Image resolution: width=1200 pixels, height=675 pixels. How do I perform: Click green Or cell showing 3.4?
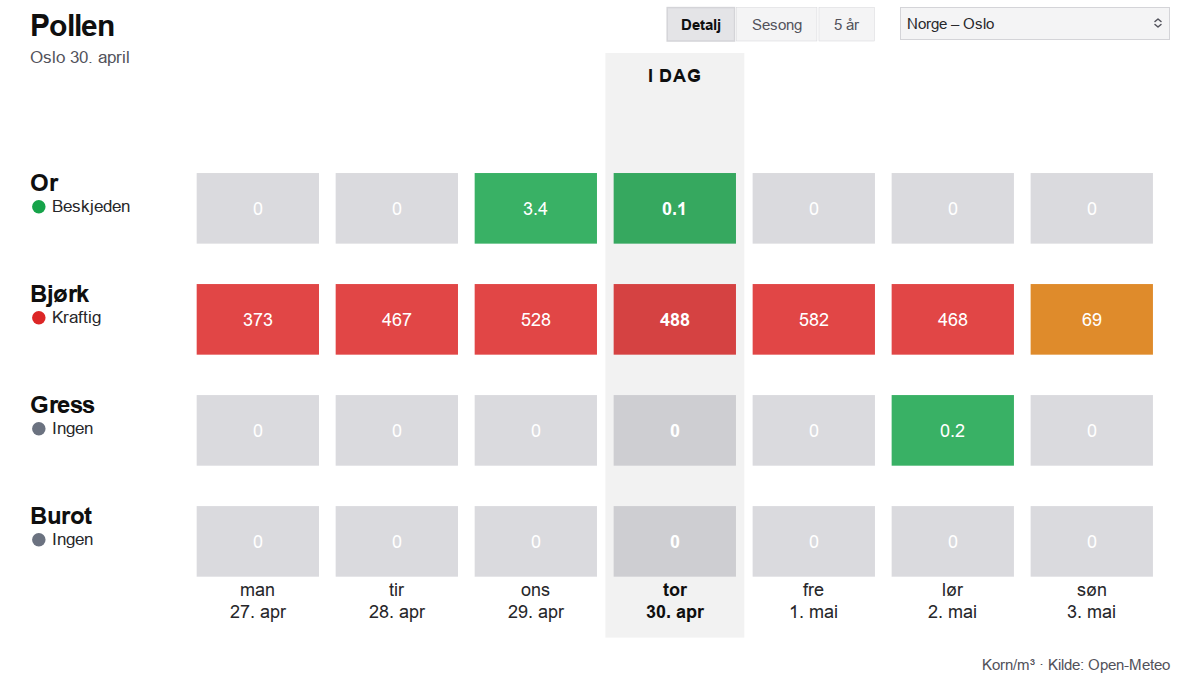(x=535, y=209)
